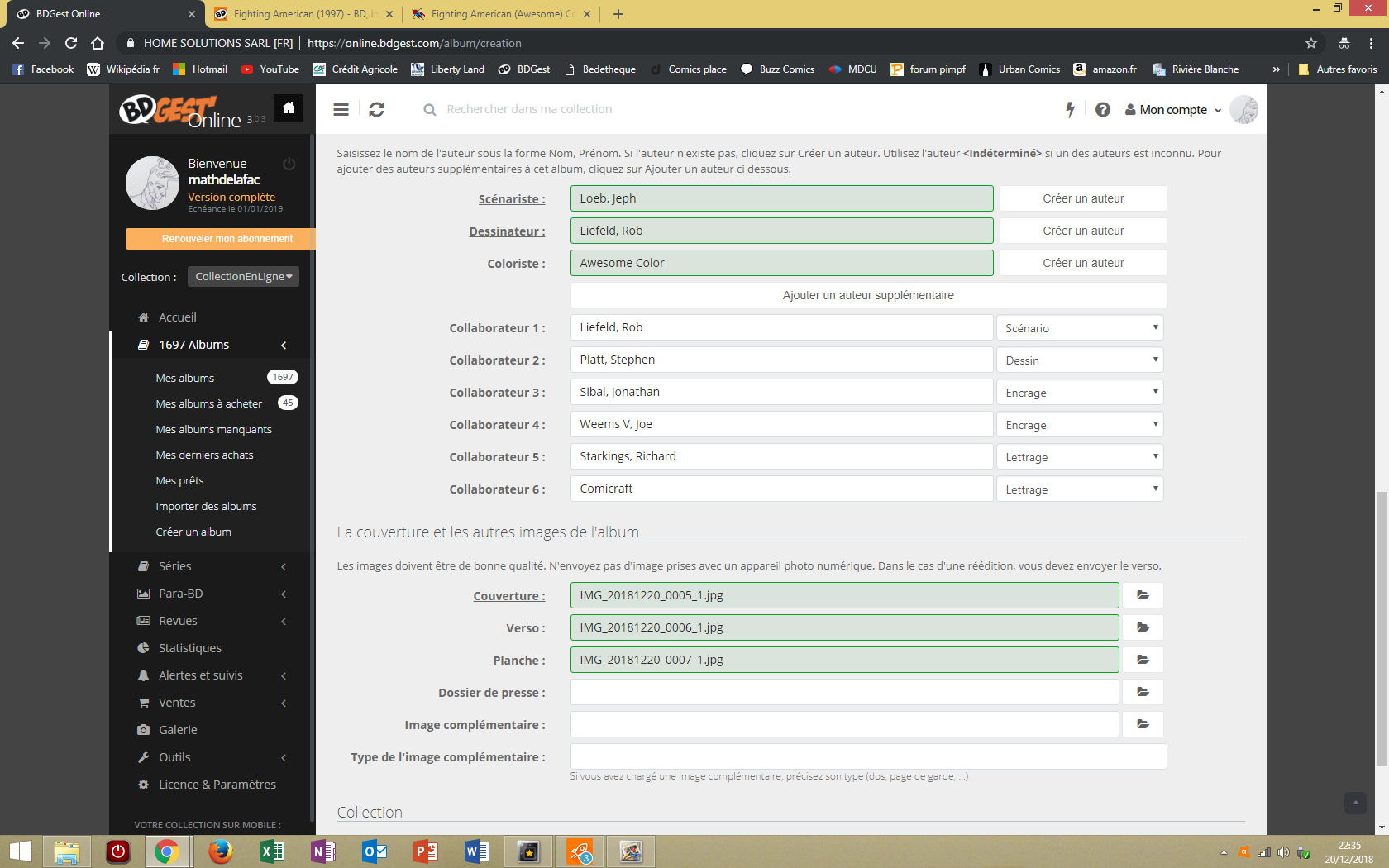This screenshot has height=868, width=1389.
Task: Browse for Couverture image with folder icon
Action: click(x=1142, y=595)
